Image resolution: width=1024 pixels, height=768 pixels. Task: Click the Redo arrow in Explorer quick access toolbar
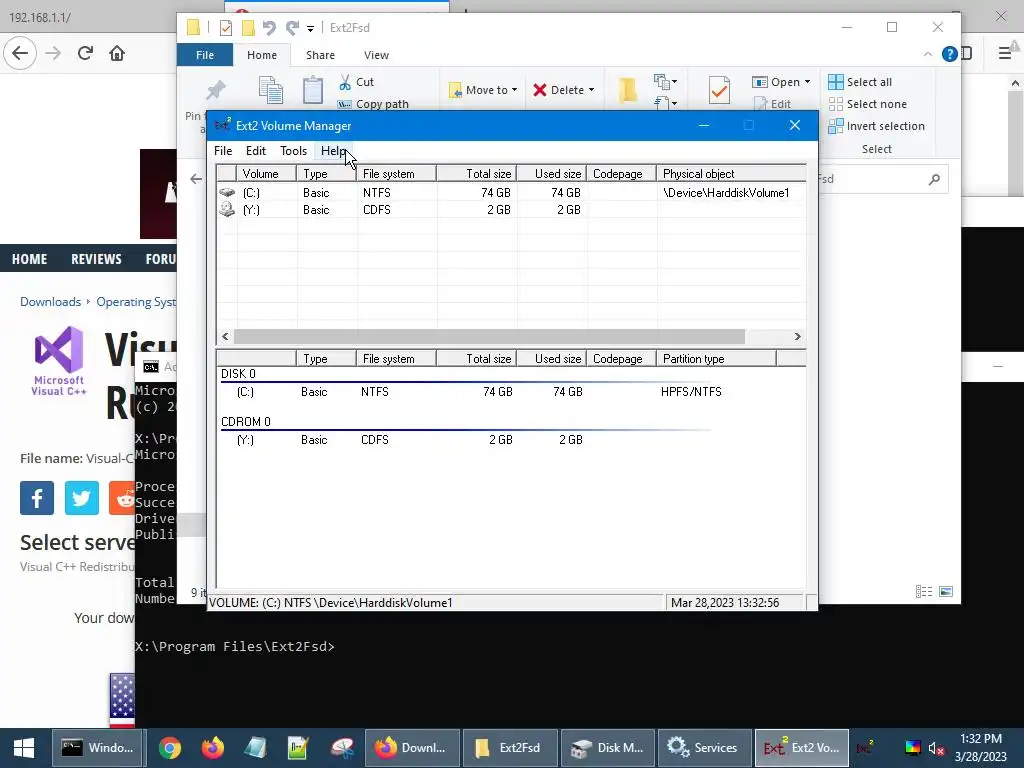[x=292, y=27]
